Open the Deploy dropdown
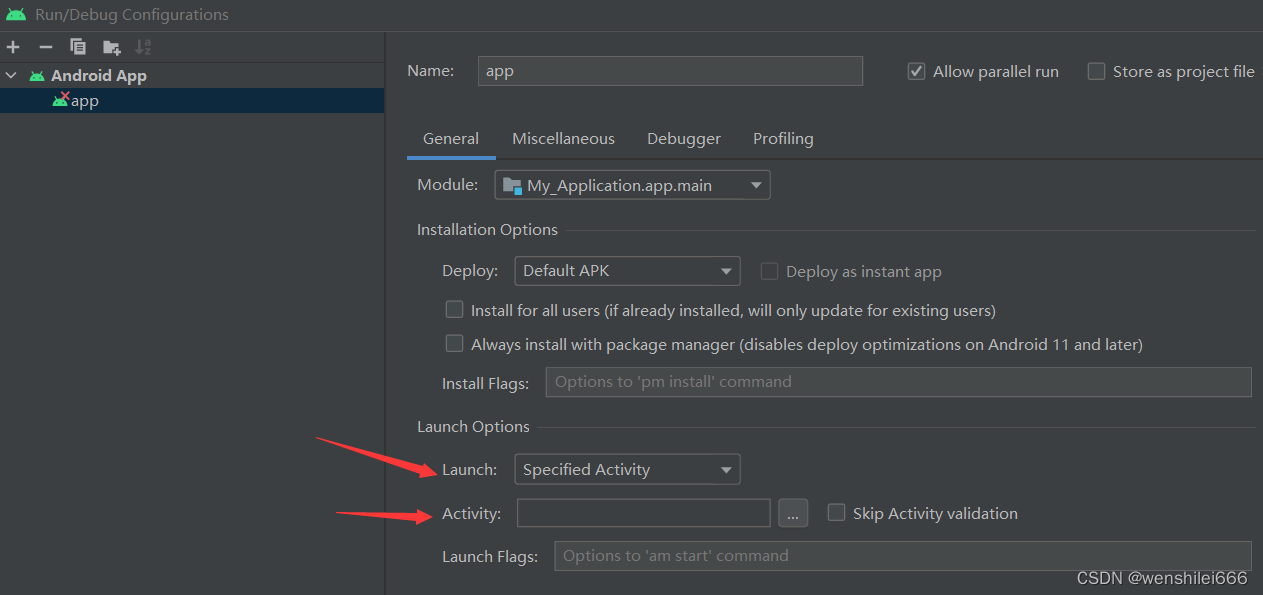1263x595 pixels. coord(727,270)
